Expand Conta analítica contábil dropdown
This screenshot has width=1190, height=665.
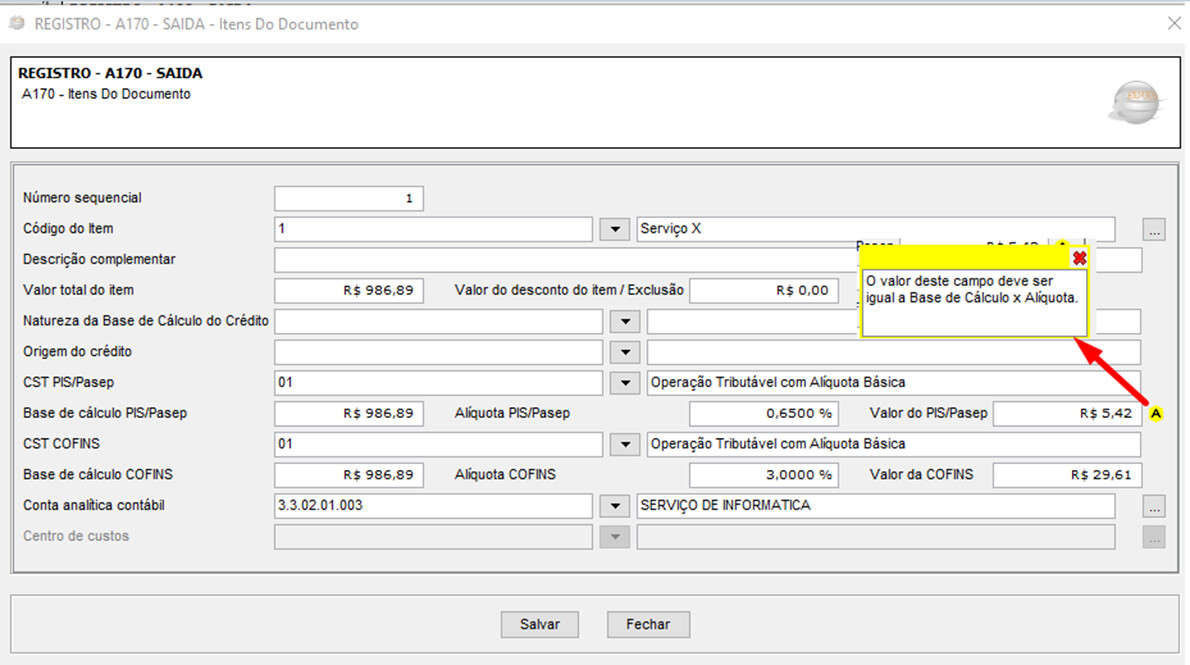coord(615,506)
